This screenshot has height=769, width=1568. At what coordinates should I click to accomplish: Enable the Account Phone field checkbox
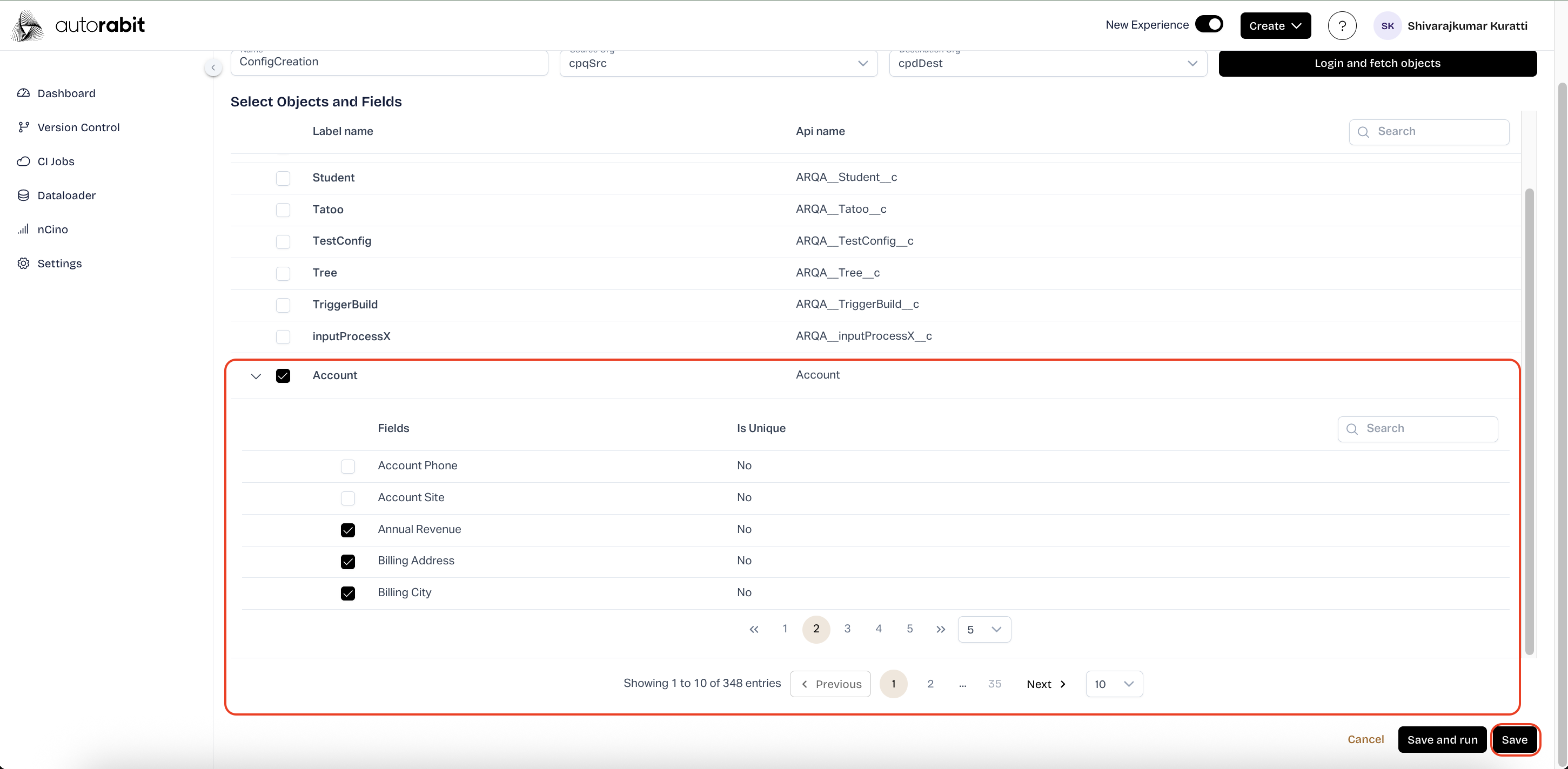click(347, 466)
